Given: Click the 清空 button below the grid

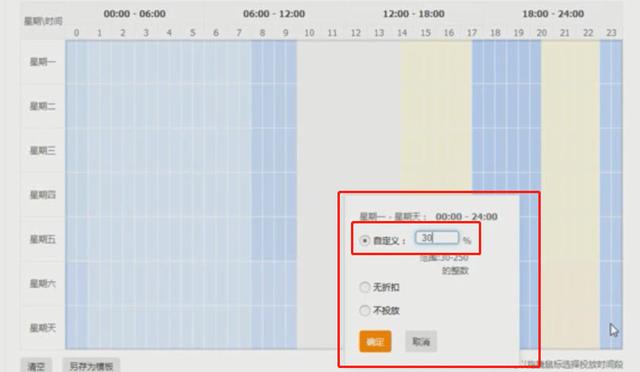Looking at the screenshot, I should click(x=36, y=366).
